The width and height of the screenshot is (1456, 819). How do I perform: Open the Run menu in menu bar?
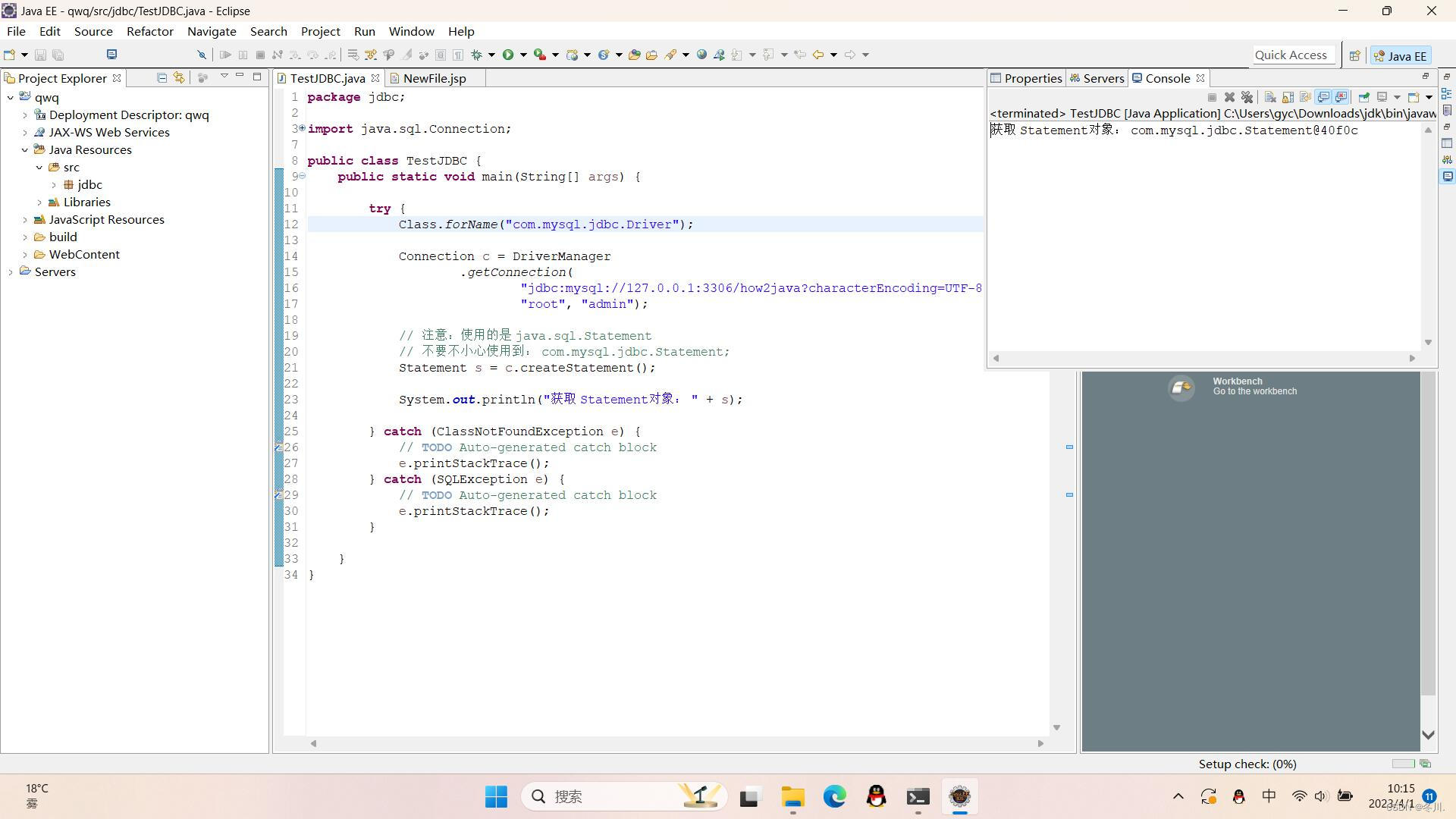click(x=365, y=31)
